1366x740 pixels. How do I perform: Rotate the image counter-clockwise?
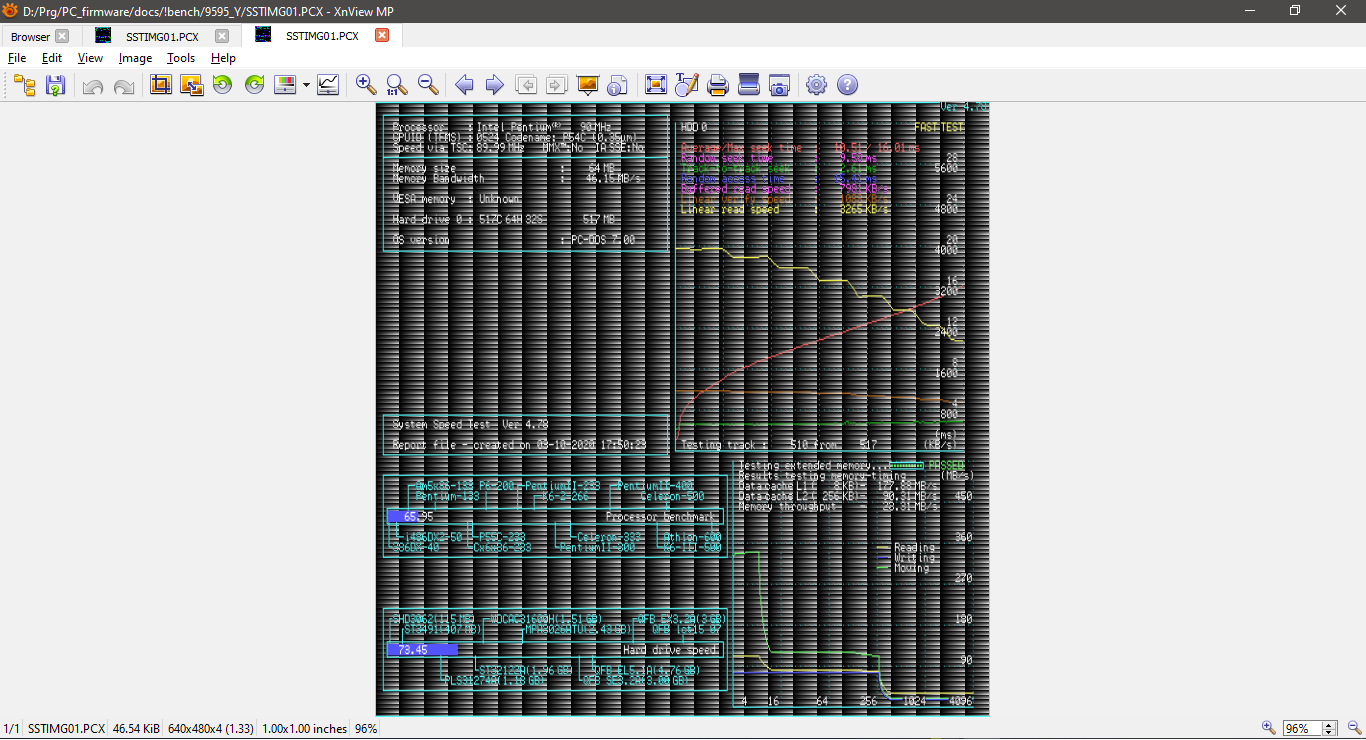[222, 85]
